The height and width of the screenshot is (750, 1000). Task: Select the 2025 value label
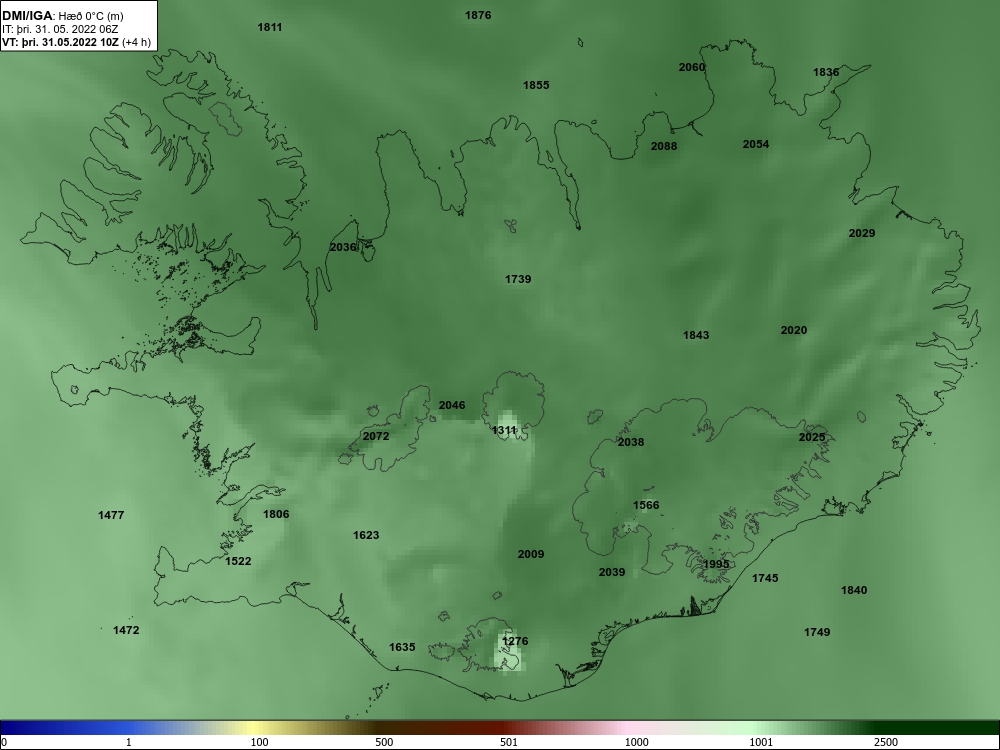click(812, 438)
